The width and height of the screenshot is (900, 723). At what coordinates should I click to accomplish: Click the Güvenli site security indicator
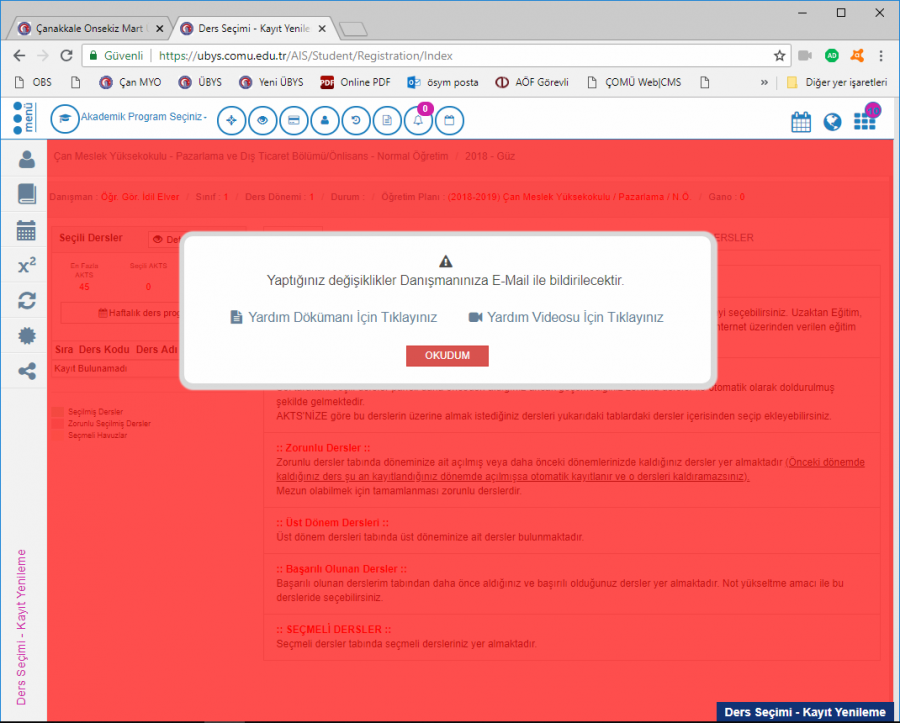point(116,56)
